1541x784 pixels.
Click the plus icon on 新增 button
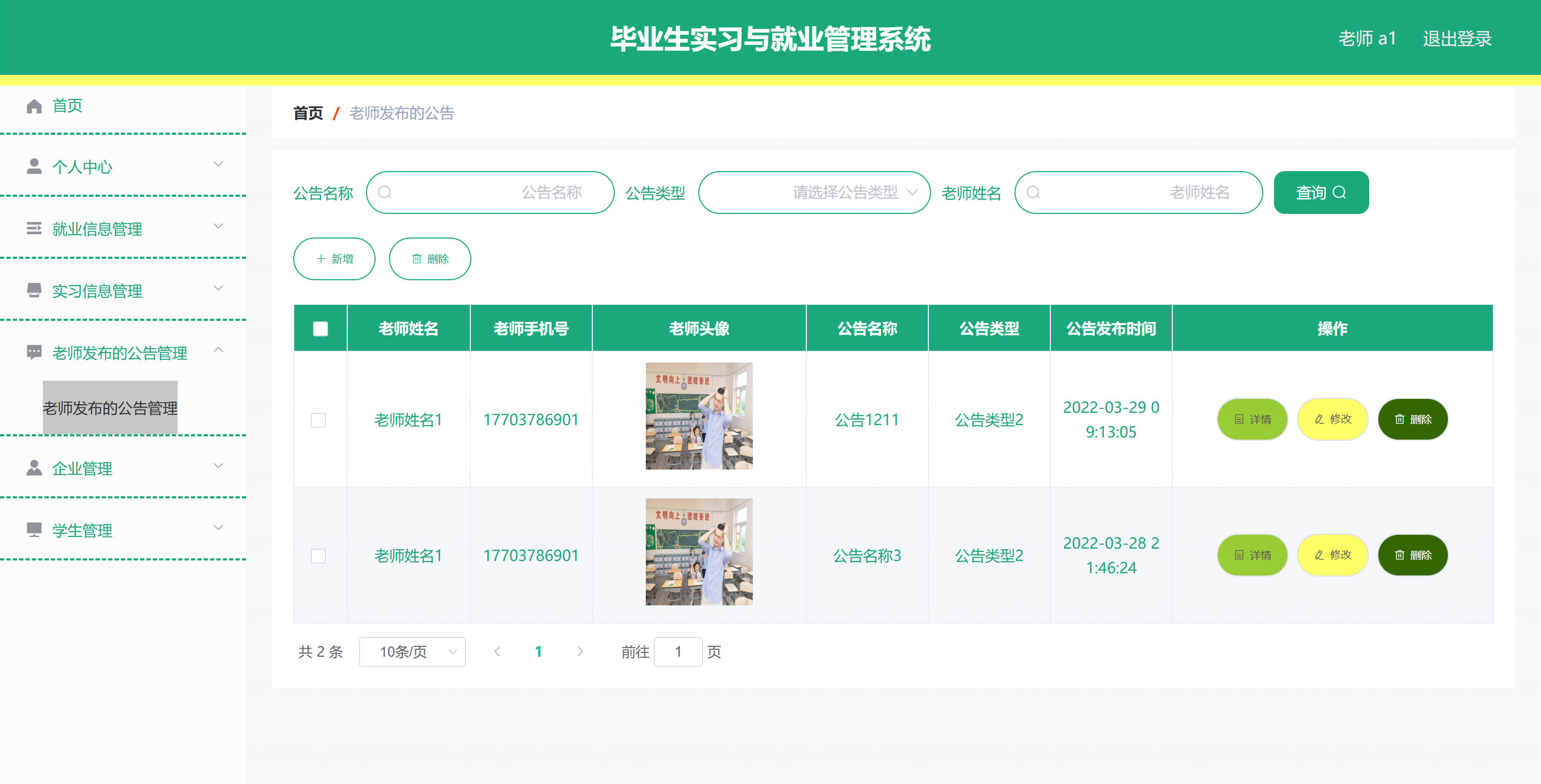click(x=321, y=259)
